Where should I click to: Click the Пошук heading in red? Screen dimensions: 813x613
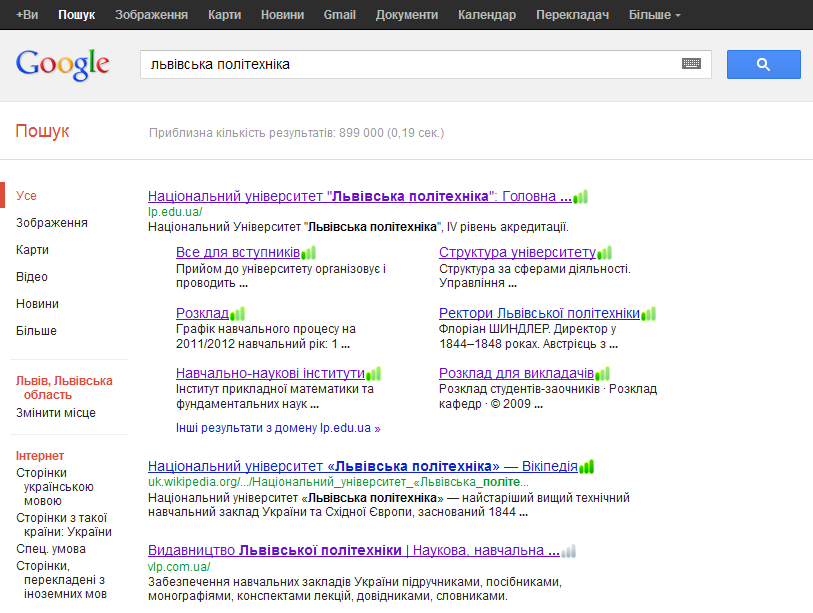point(42,131)
